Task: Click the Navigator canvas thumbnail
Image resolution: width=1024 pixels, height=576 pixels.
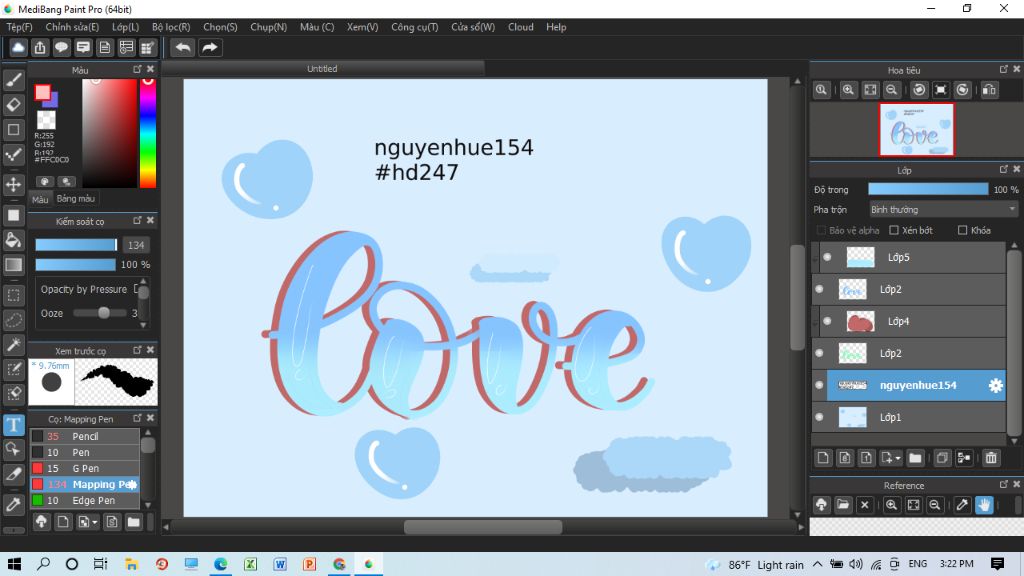Action: [916, 129]
